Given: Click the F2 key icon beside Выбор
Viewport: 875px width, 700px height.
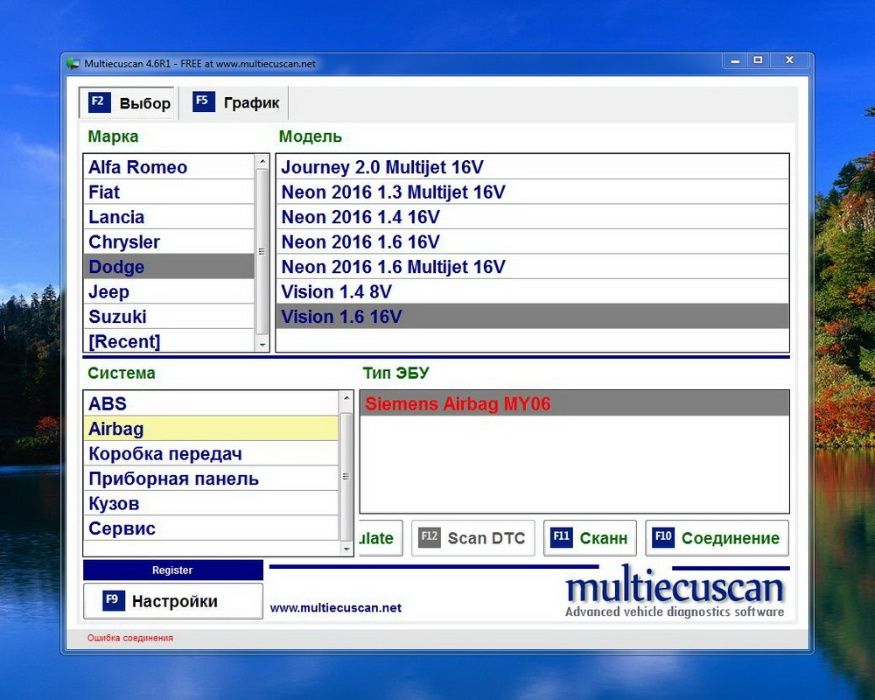Looking at the screenshot, I should coord(99,102).
